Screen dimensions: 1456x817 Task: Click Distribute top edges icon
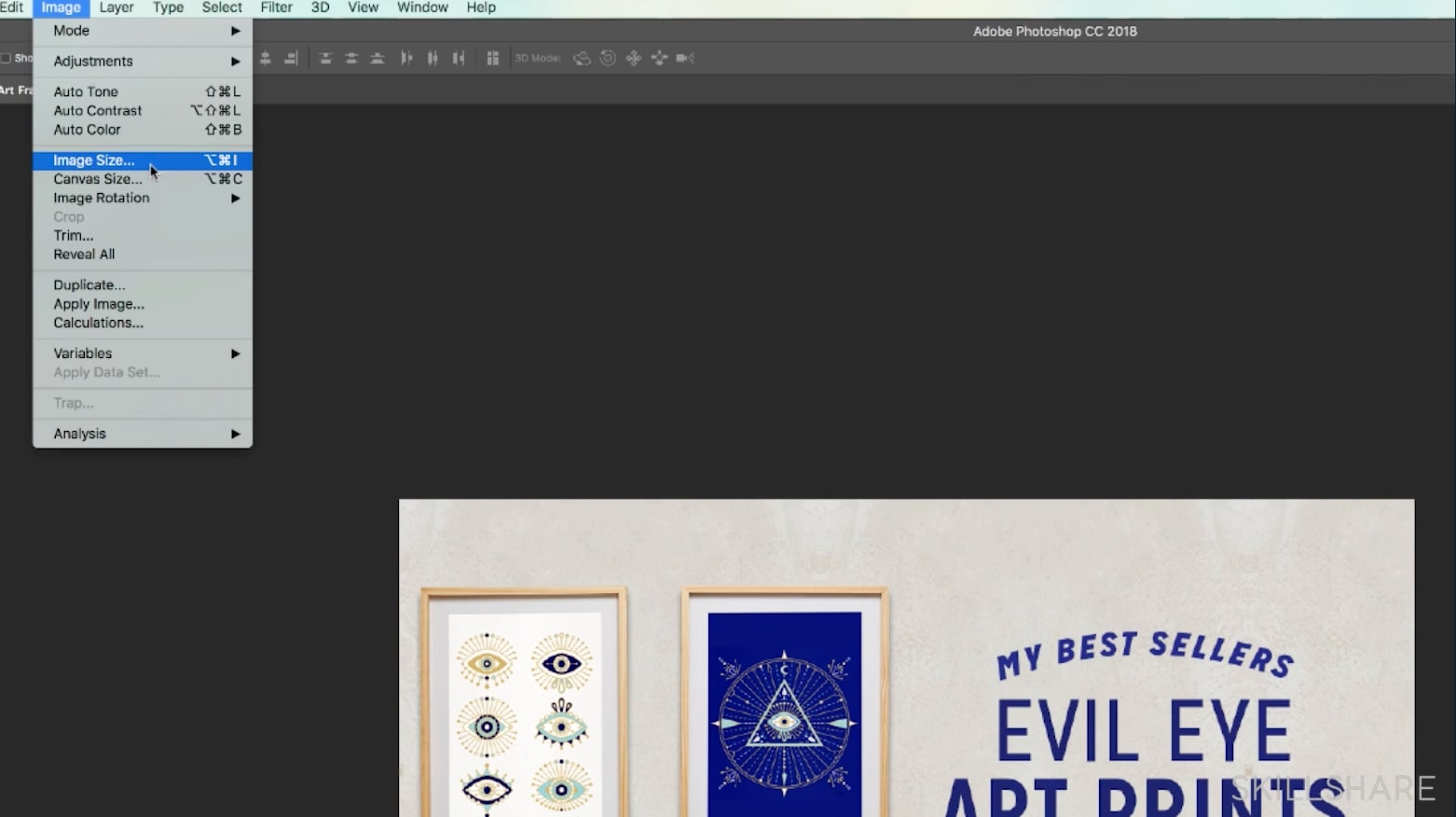click(325, 58)
